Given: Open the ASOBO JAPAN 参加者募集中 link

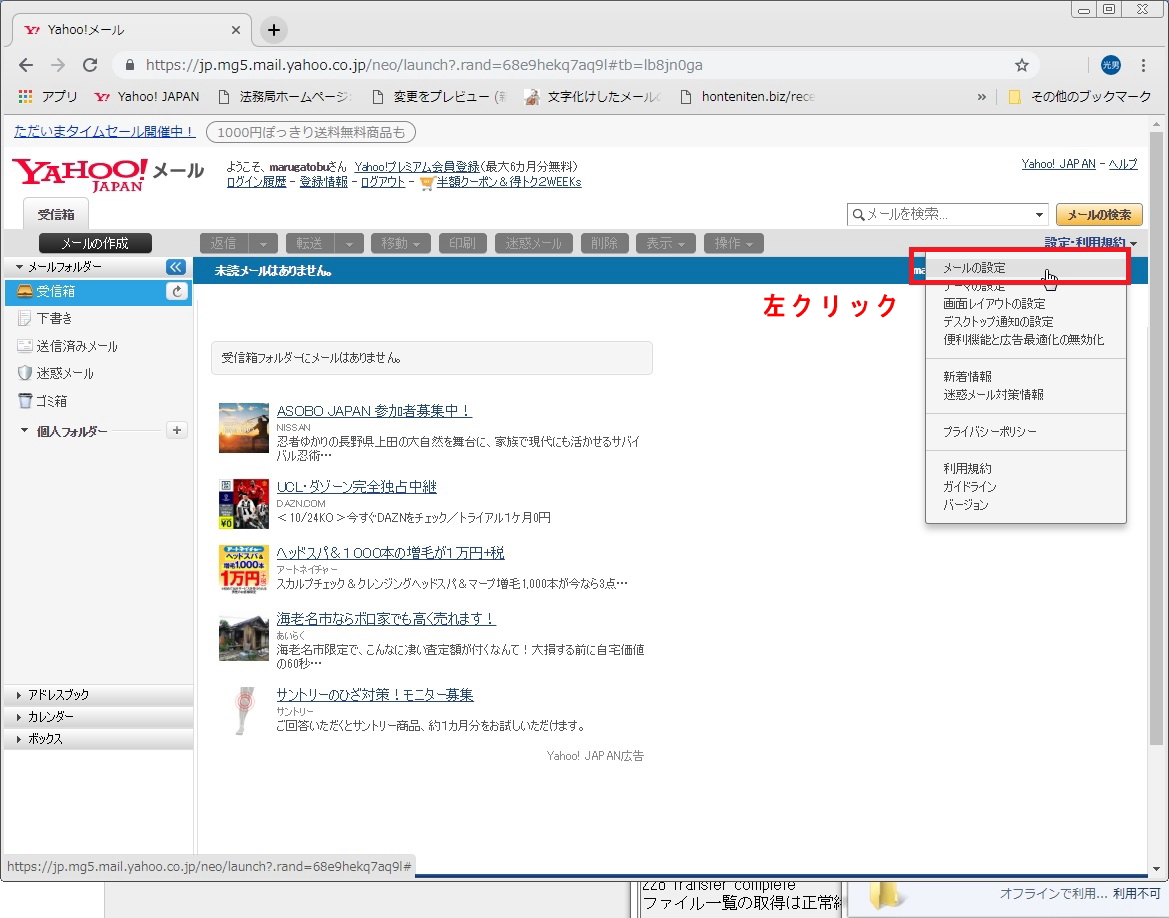Looking at the screenshot, I should [x=373, y=411].
